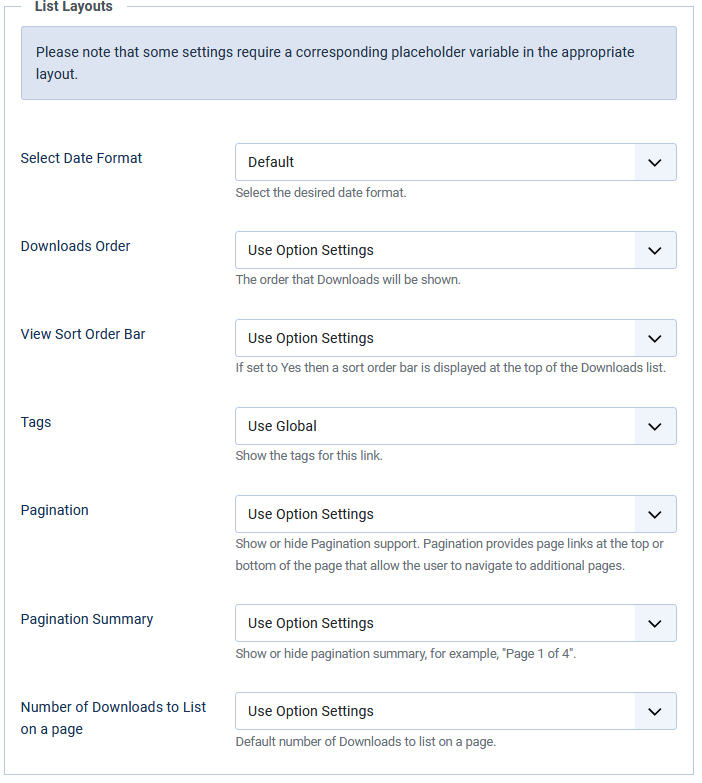Image resolution: width=702 pixels, height=783 pixels.
Task: Click chevron arrow of the Tags field
Action: [x=655, y=426]
